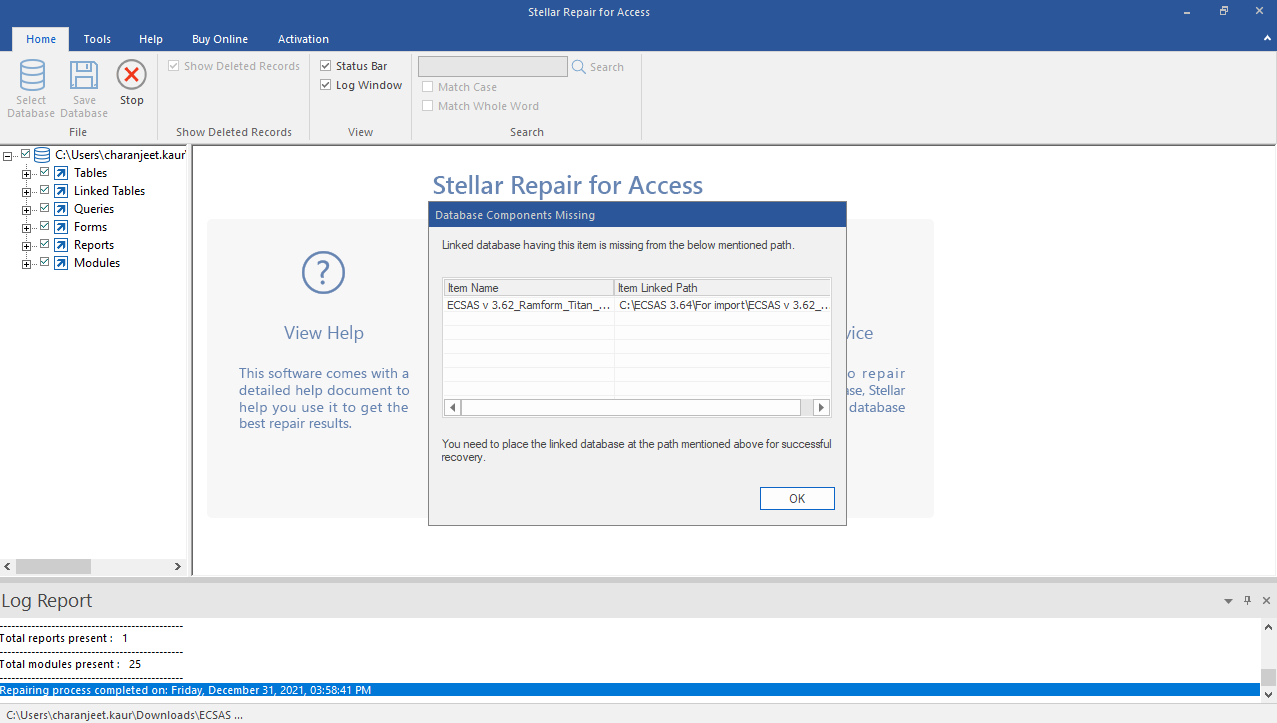Uncheck the Linked Tables checkbox
This screenshot has height=723, width=1277.
click(x=44, y=190)
